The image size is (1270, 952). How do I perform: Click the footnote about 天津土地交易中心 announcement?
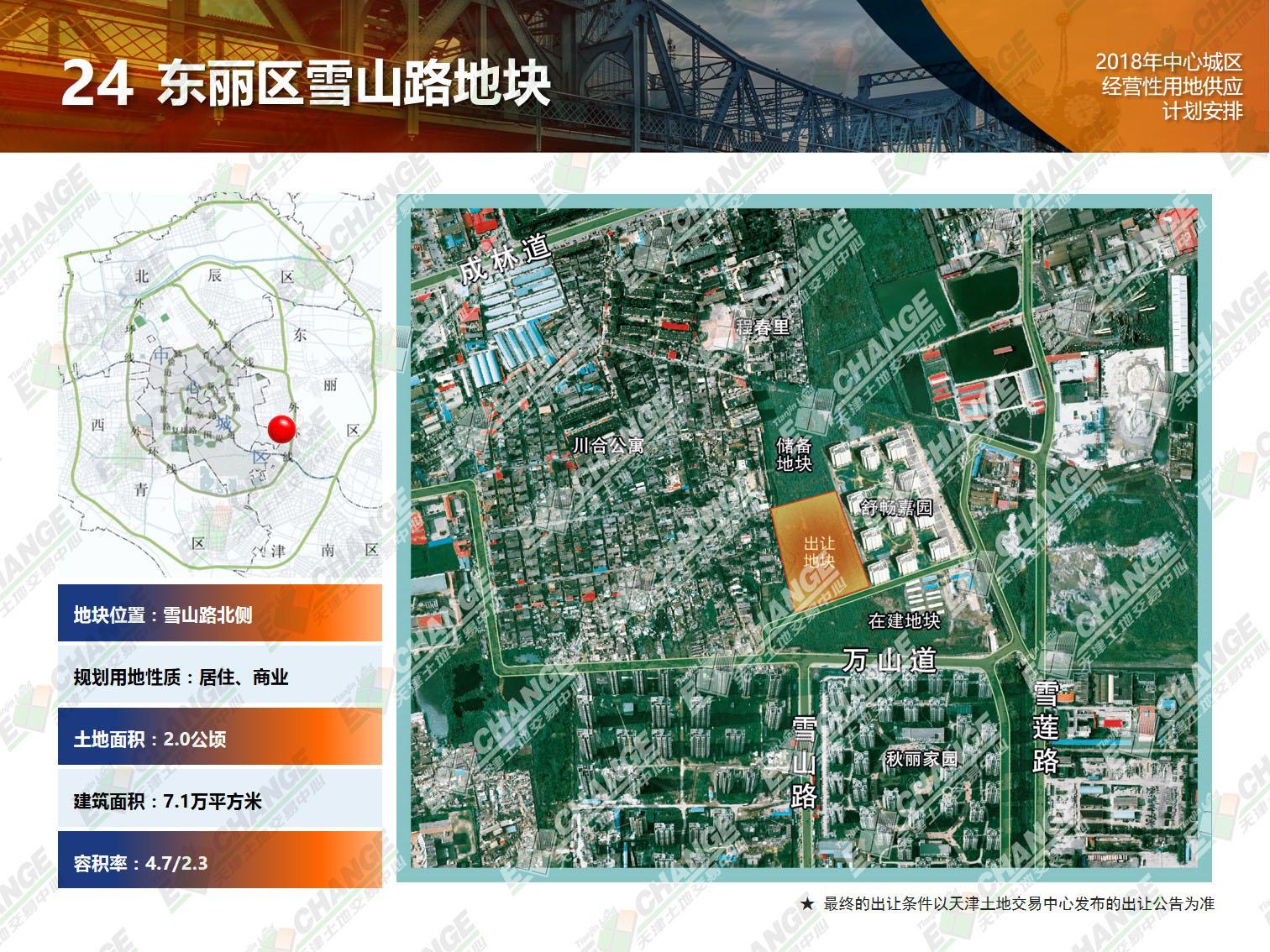tap(1018, 903)
